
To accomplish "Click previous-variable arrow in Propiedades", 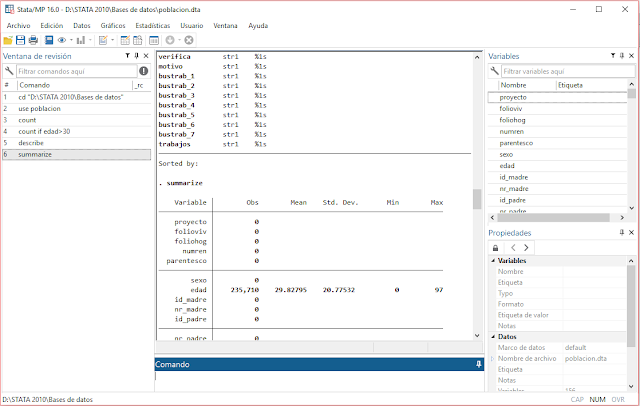I will 513,248.
